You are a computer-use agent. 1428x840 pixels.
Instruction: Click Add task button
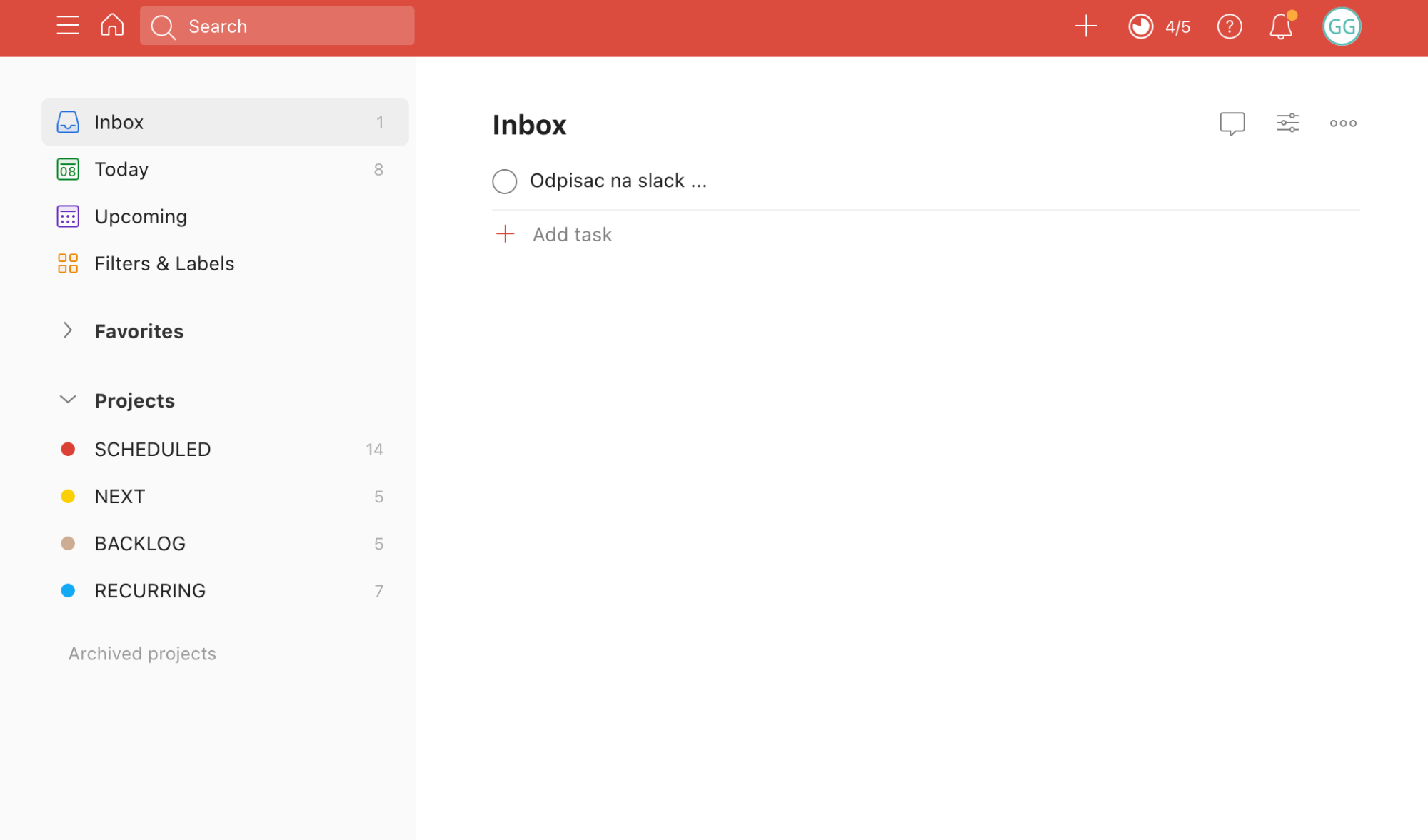pos(571,234)
